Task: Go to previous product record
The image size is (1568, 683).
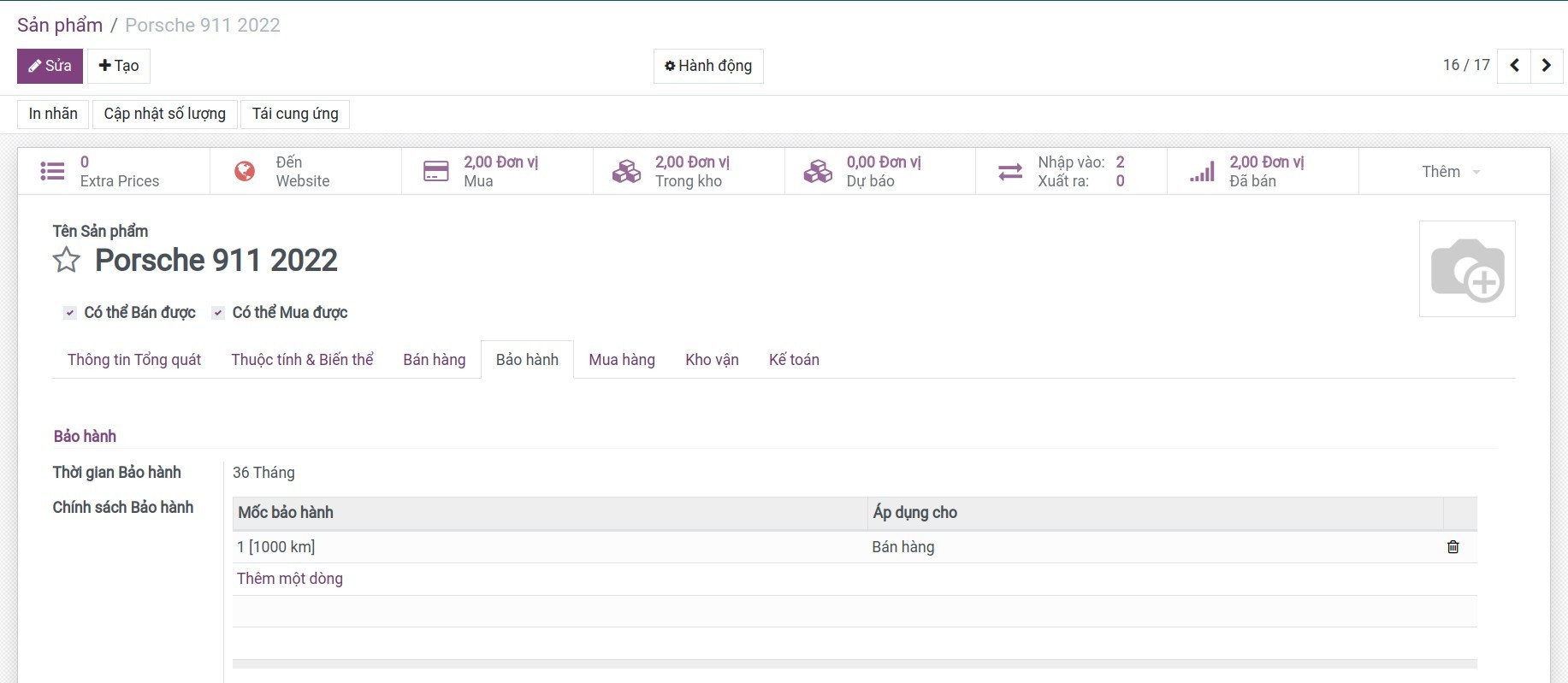Action: (1514, 66)
